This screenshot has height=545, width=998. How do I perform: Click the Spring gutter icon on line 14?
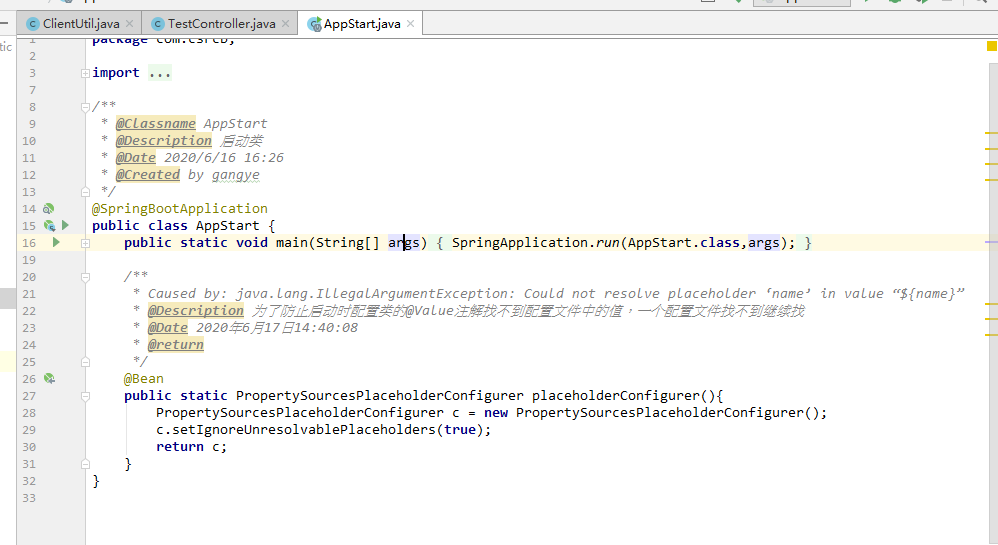coord(48,209)
